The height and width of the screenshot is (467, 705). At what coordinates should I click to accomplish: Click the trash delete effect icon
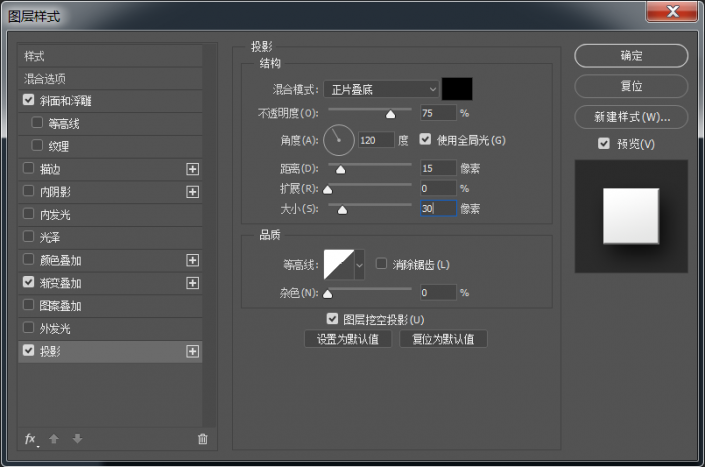pyautogui.click(x=203, y=439)
